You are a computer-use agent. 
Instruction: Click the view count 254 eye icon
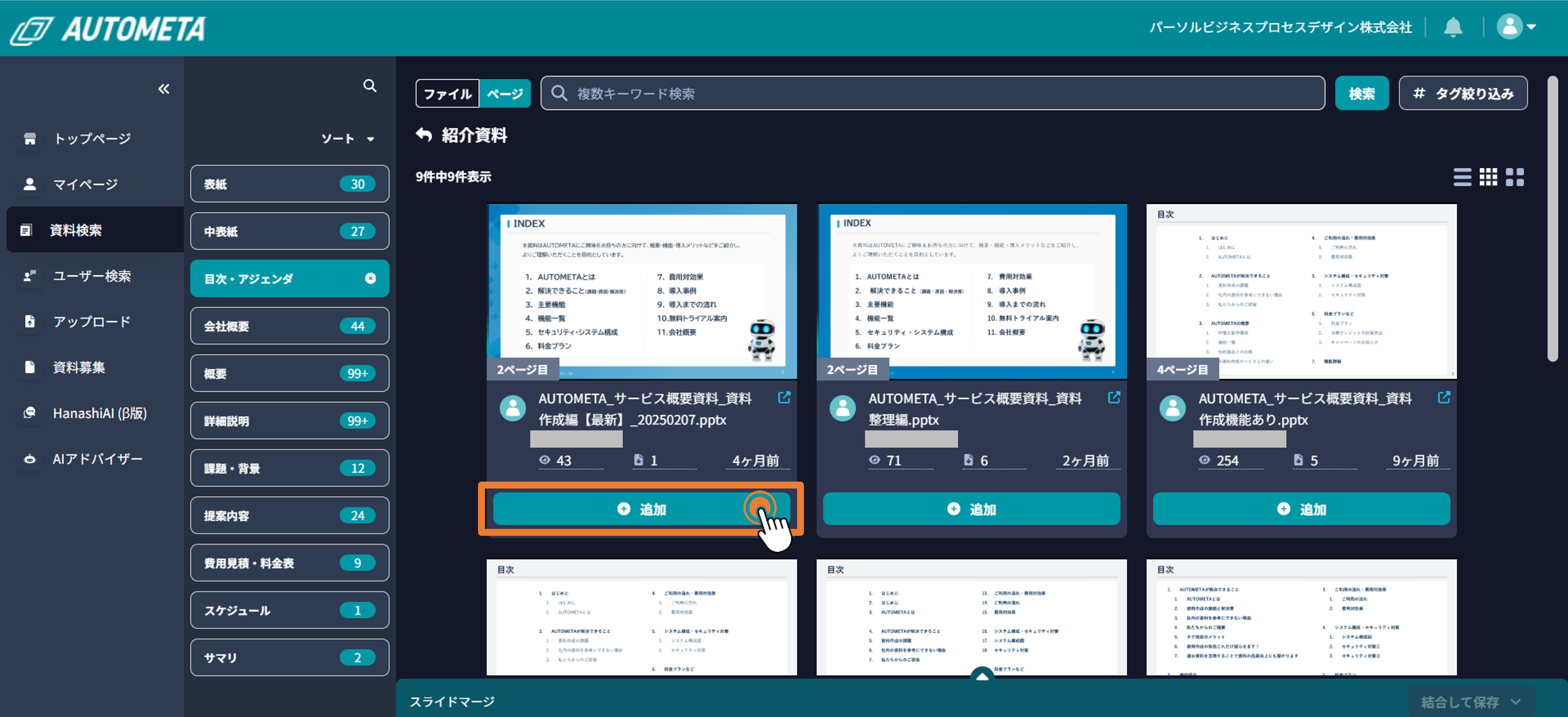pos(1204,460)
